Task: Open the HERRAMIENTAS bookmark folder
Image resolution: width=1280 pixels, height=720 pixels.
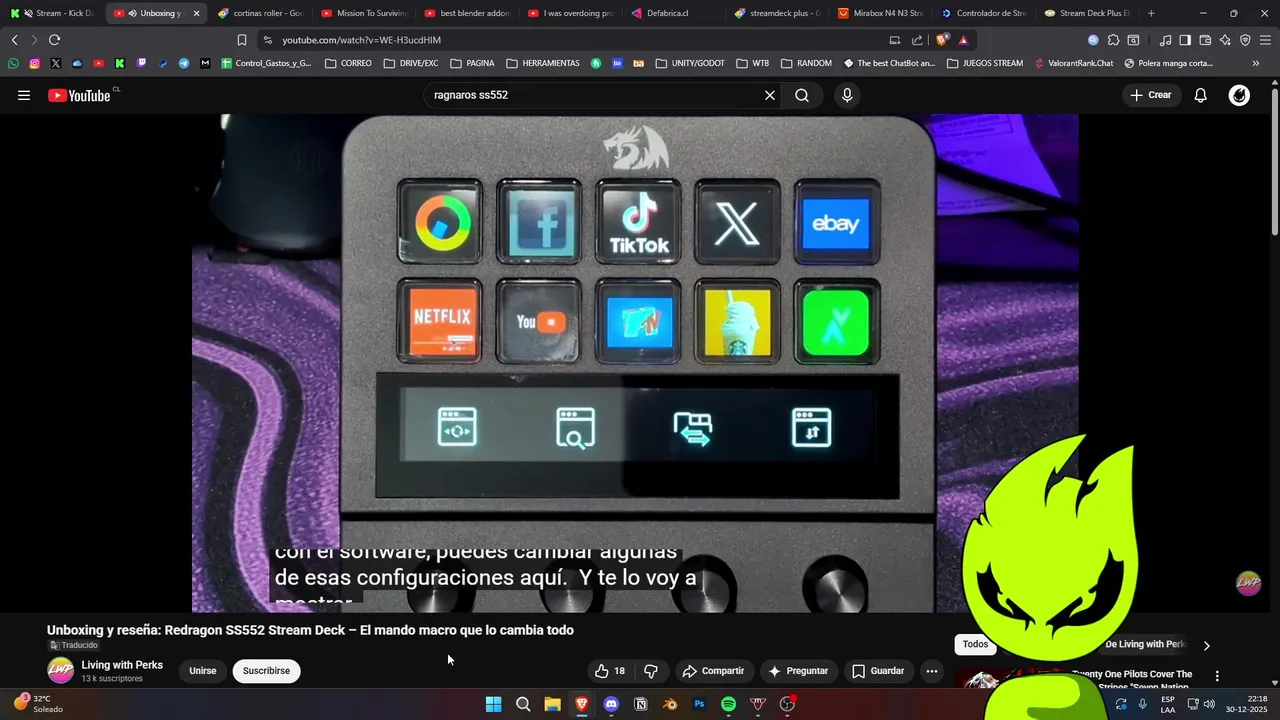Action: (x=543, y=63)
